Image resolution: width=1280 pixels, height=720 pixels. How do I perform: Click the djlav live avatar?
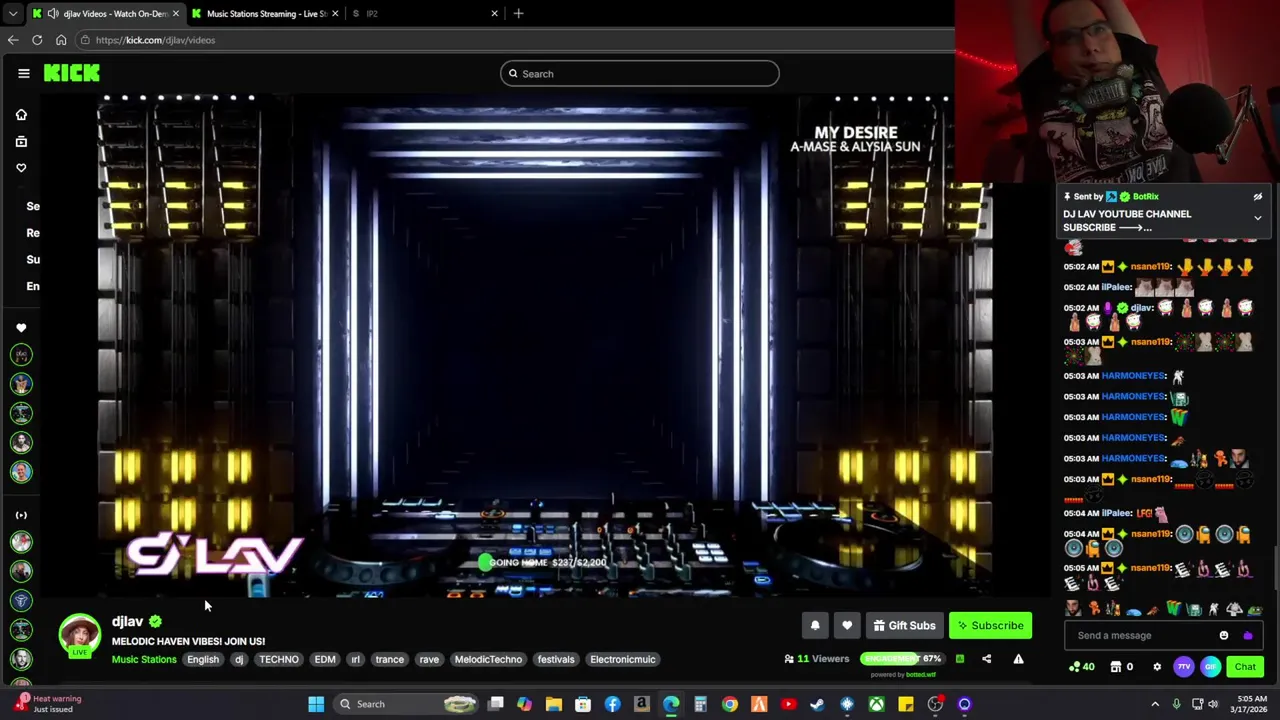tap(79, 634)
